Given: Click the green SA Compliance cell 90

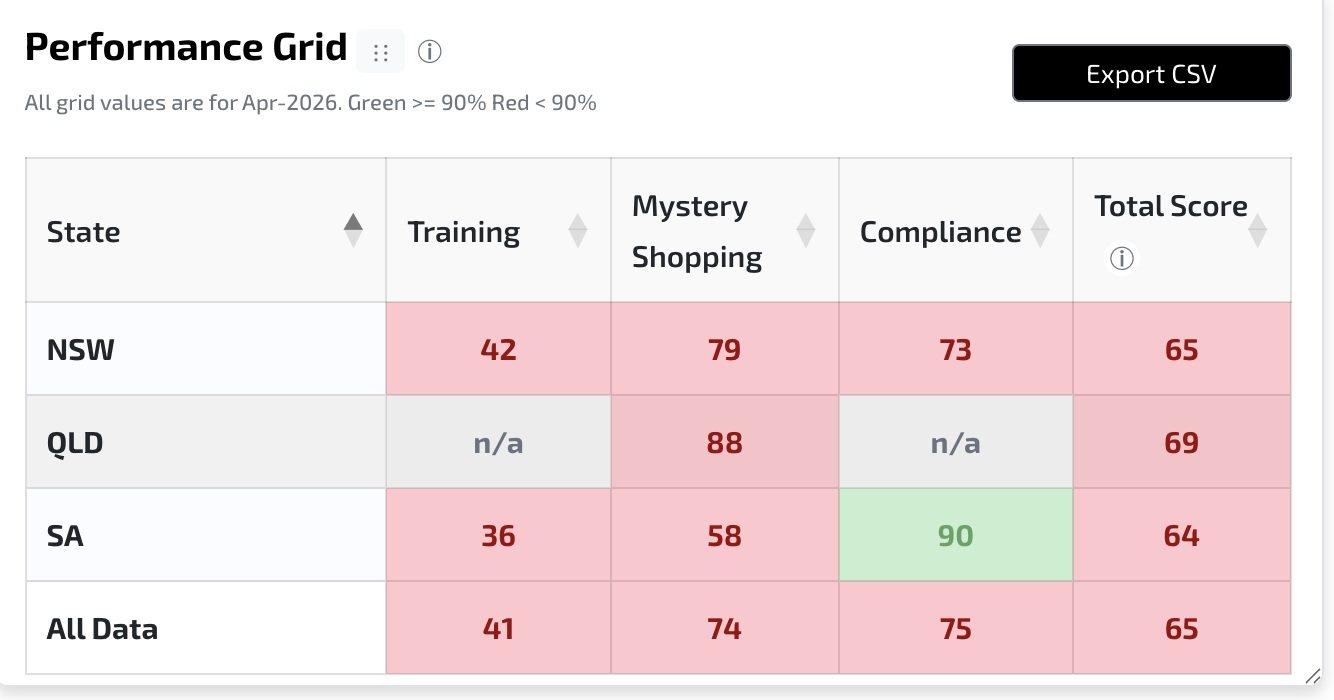Looking at the screenshot, I should click(956, 535).
